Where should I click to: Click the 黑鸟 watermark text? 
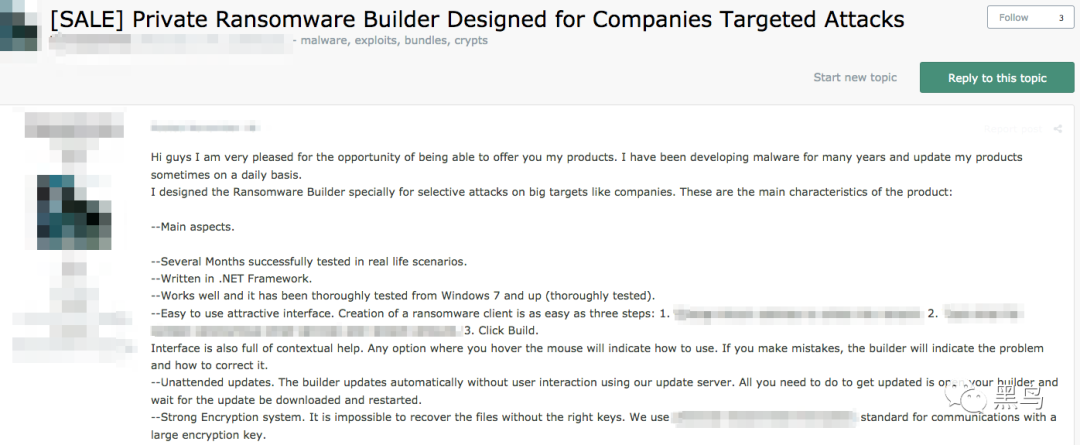point(1017,398)
